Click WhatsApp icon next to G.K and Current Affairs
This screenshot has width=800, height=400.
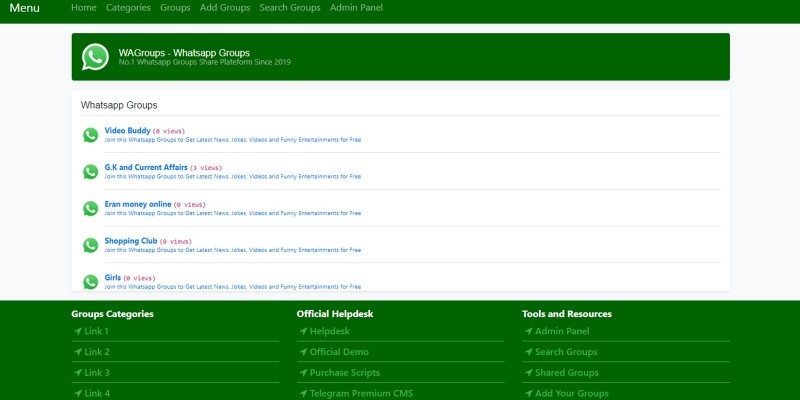(x=90, y=172)
